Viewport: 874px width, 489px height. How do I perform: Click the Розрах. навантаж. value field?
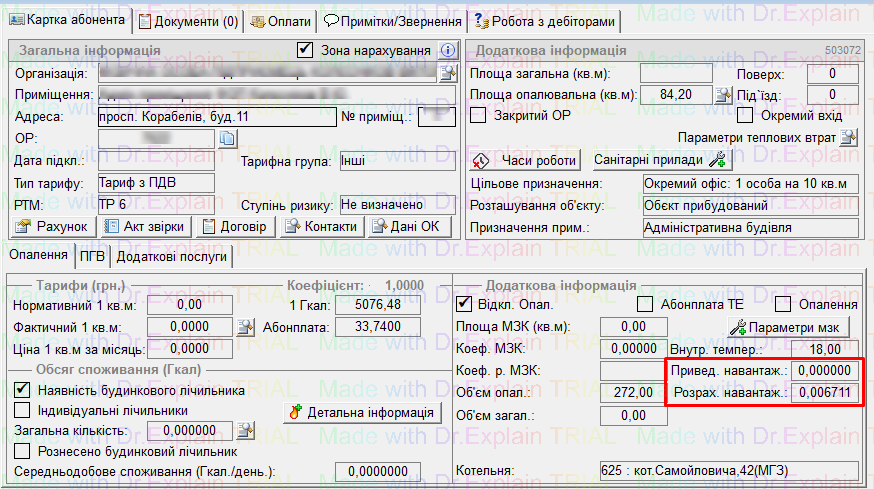pos(822,393)
